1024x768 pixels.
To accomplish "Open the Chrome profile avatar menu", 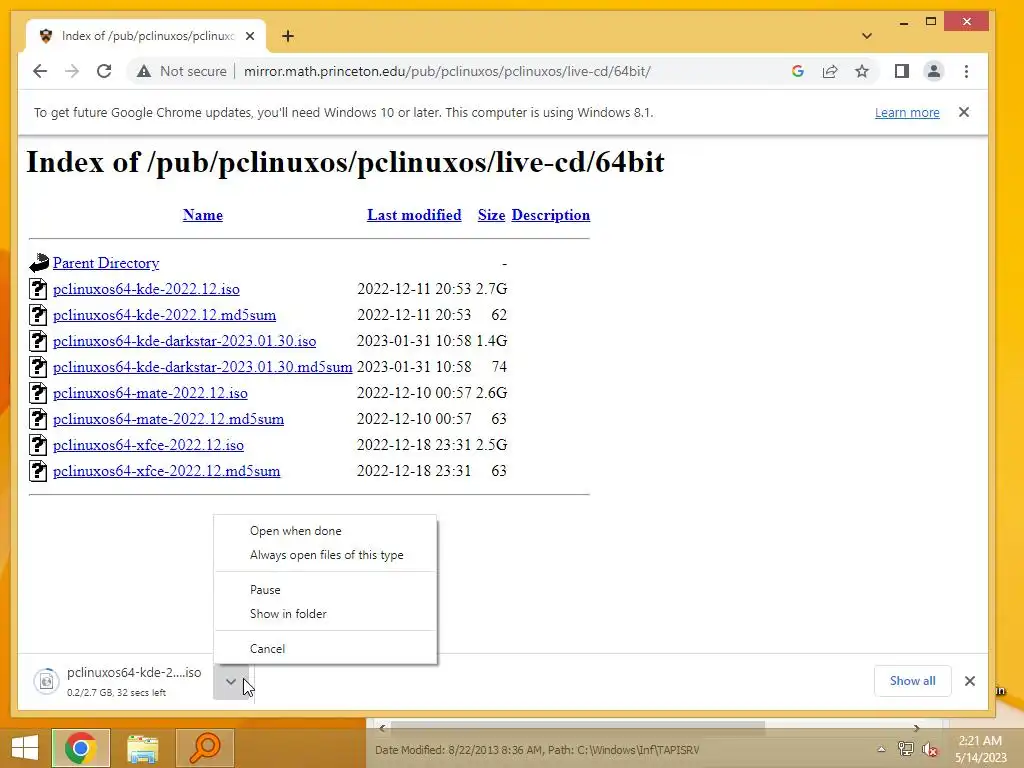I will [934, 71].
